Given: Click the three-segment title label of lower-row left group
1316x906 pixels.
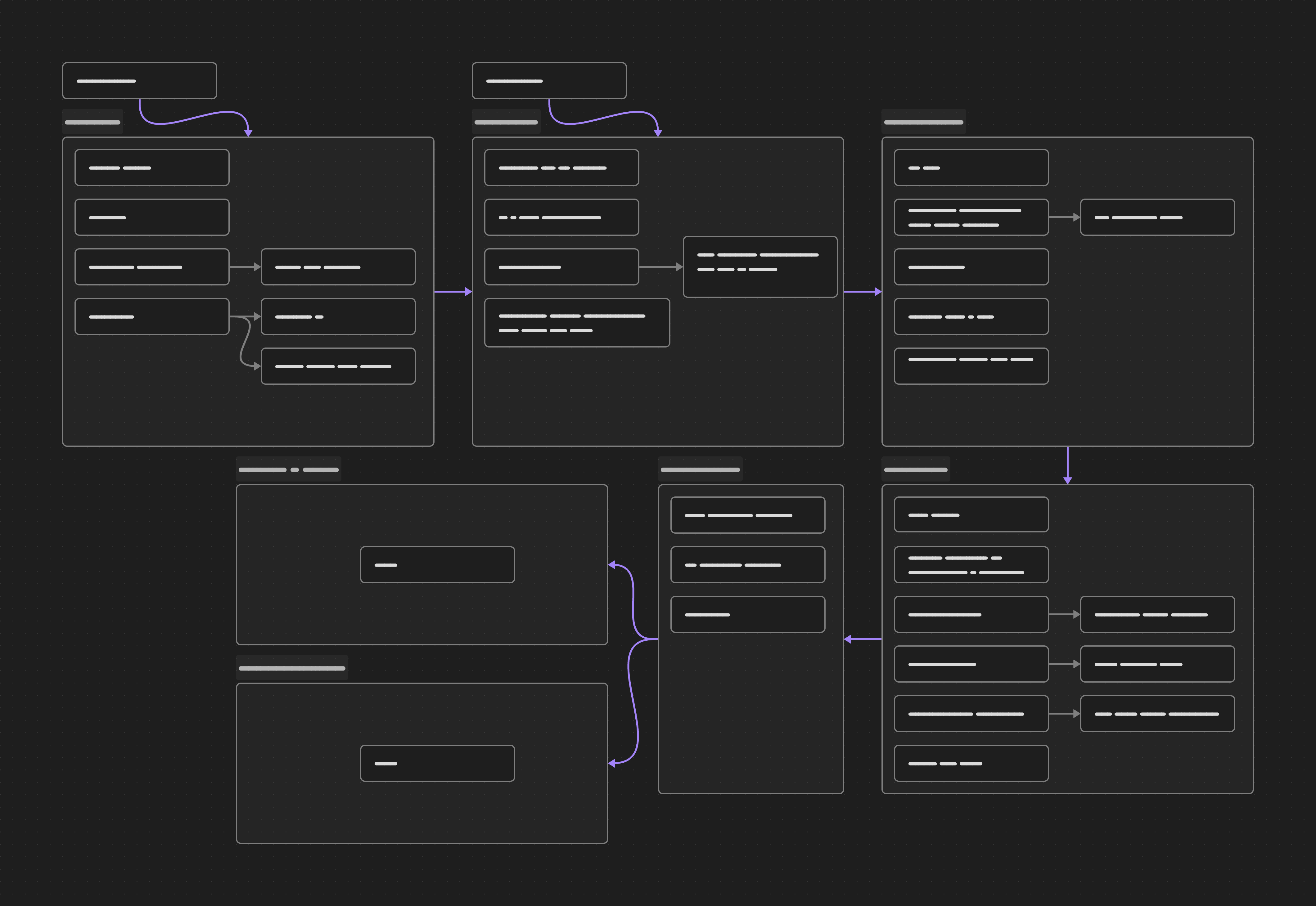Looking at the screenshot, I should [x=288, y=469].
